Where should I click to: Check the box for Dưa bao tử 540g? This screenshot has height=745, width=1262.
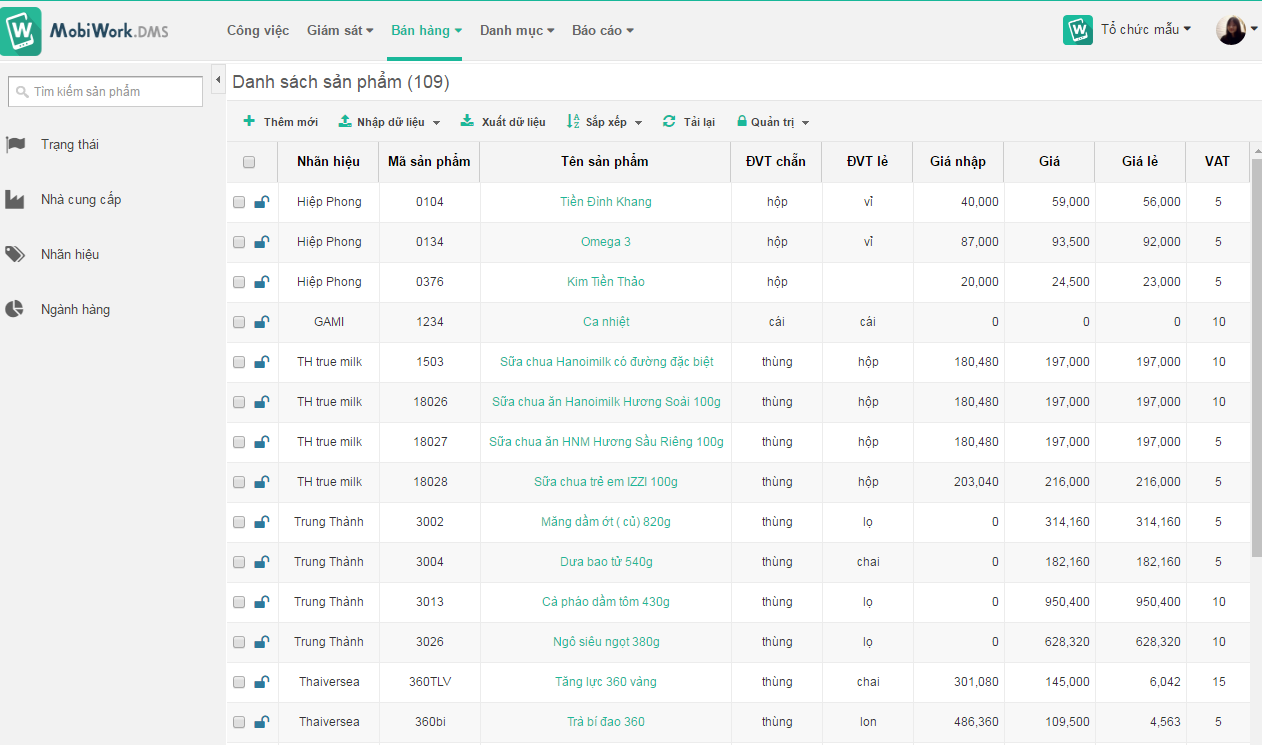coord(239,562)
